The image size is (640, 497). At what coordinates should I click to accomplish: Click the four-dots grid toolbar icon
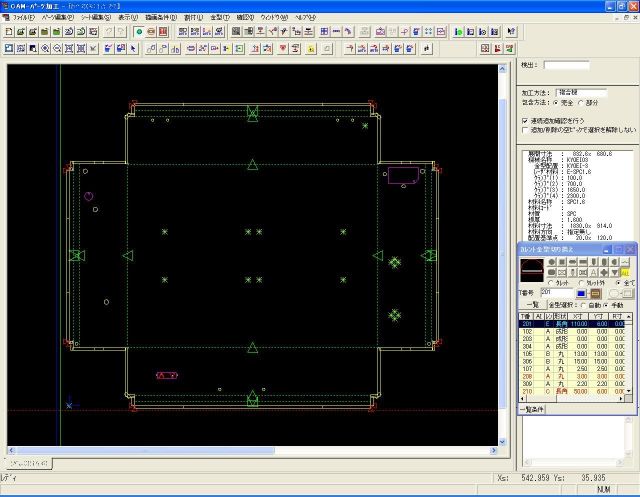[x=429, y=32]
